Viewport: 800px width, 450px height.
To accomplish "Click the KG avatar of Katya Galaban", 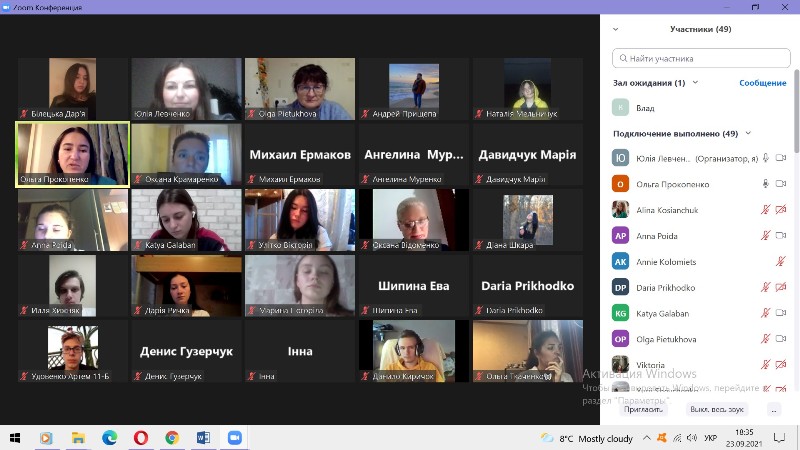I will pyautogui.click(x=620, y=313).
